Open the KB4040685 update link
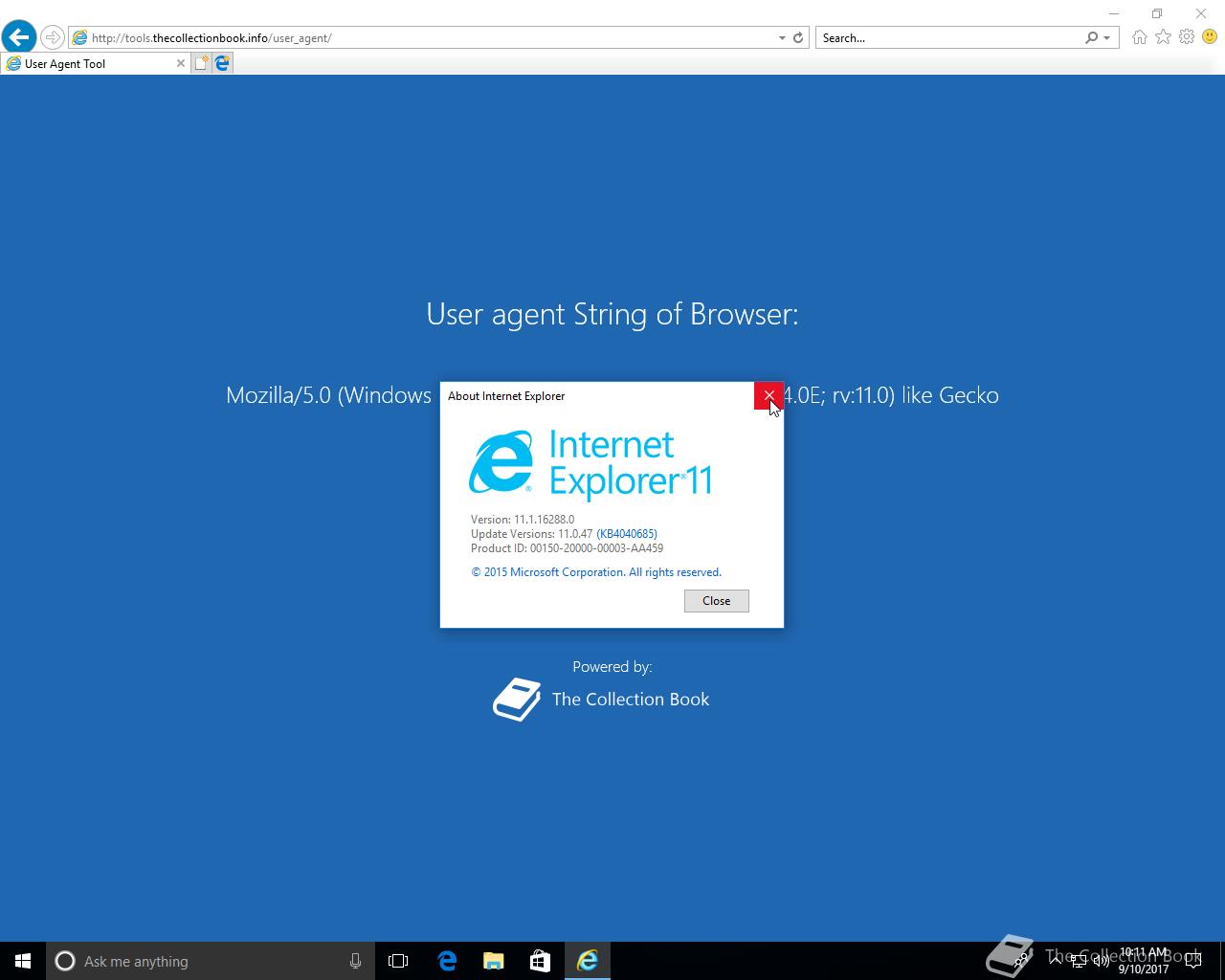 [x=627, y=534]
